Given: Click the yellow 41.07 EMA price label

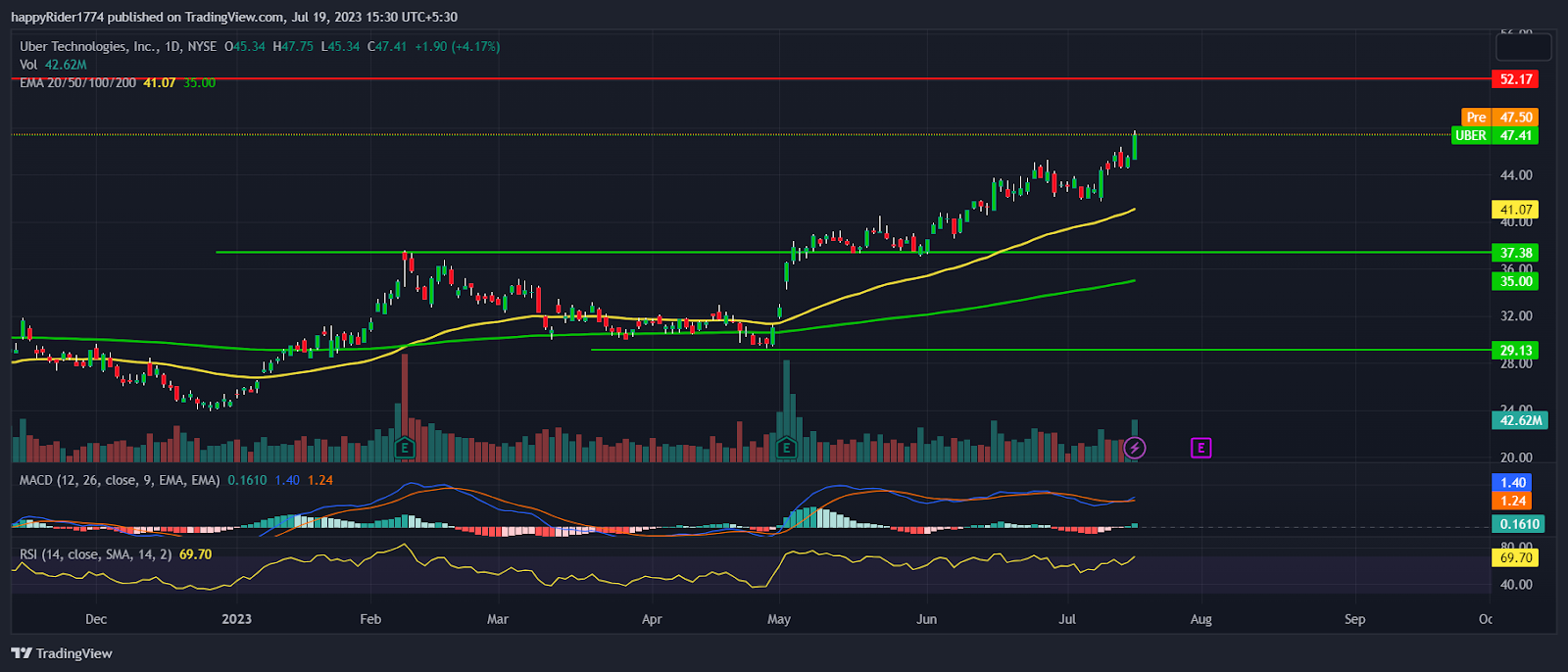Looking at the screenshot, I should (x=1515, y=210).
